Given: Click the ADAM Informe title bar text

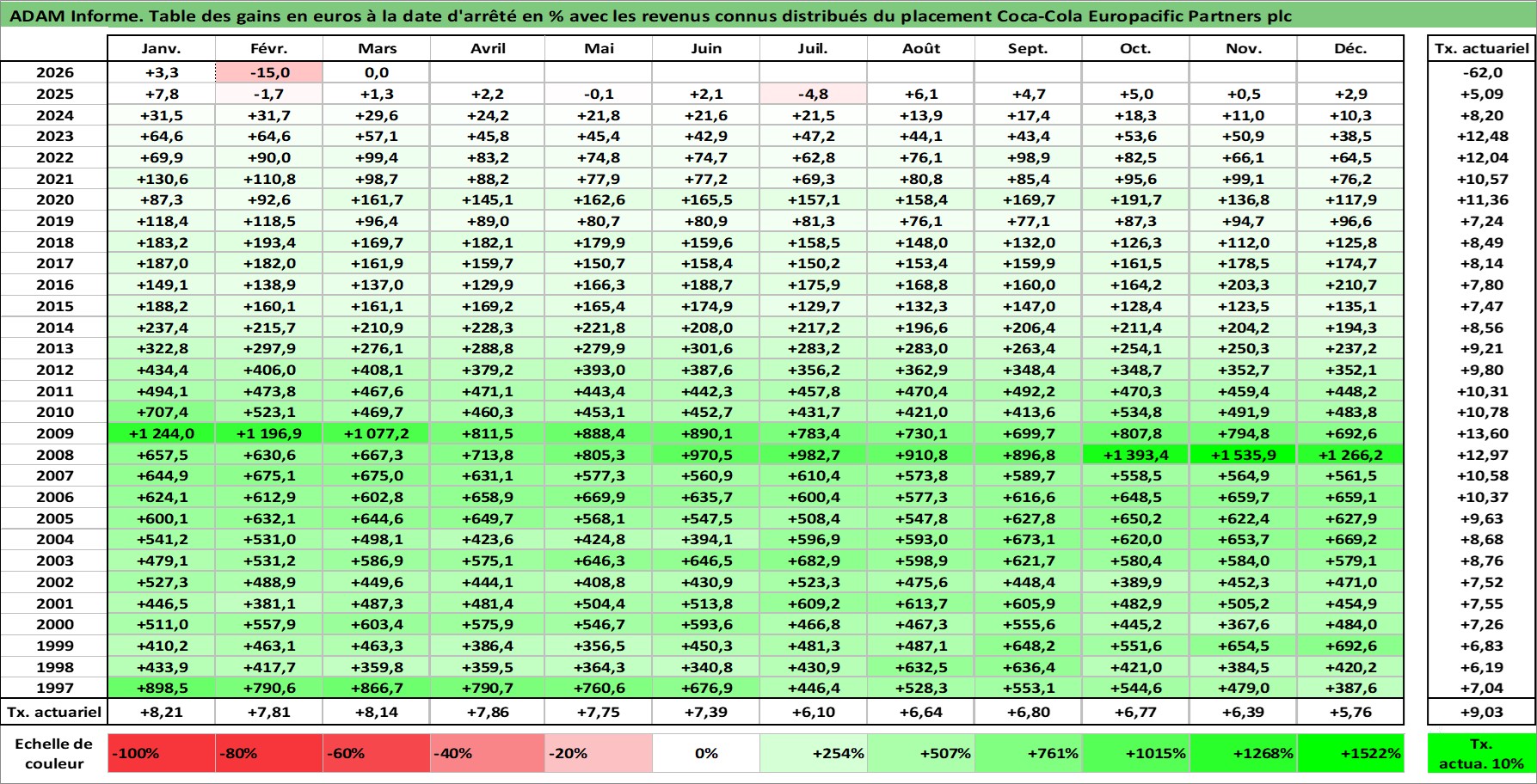Looking at the screenshot, I should (651, 15).
